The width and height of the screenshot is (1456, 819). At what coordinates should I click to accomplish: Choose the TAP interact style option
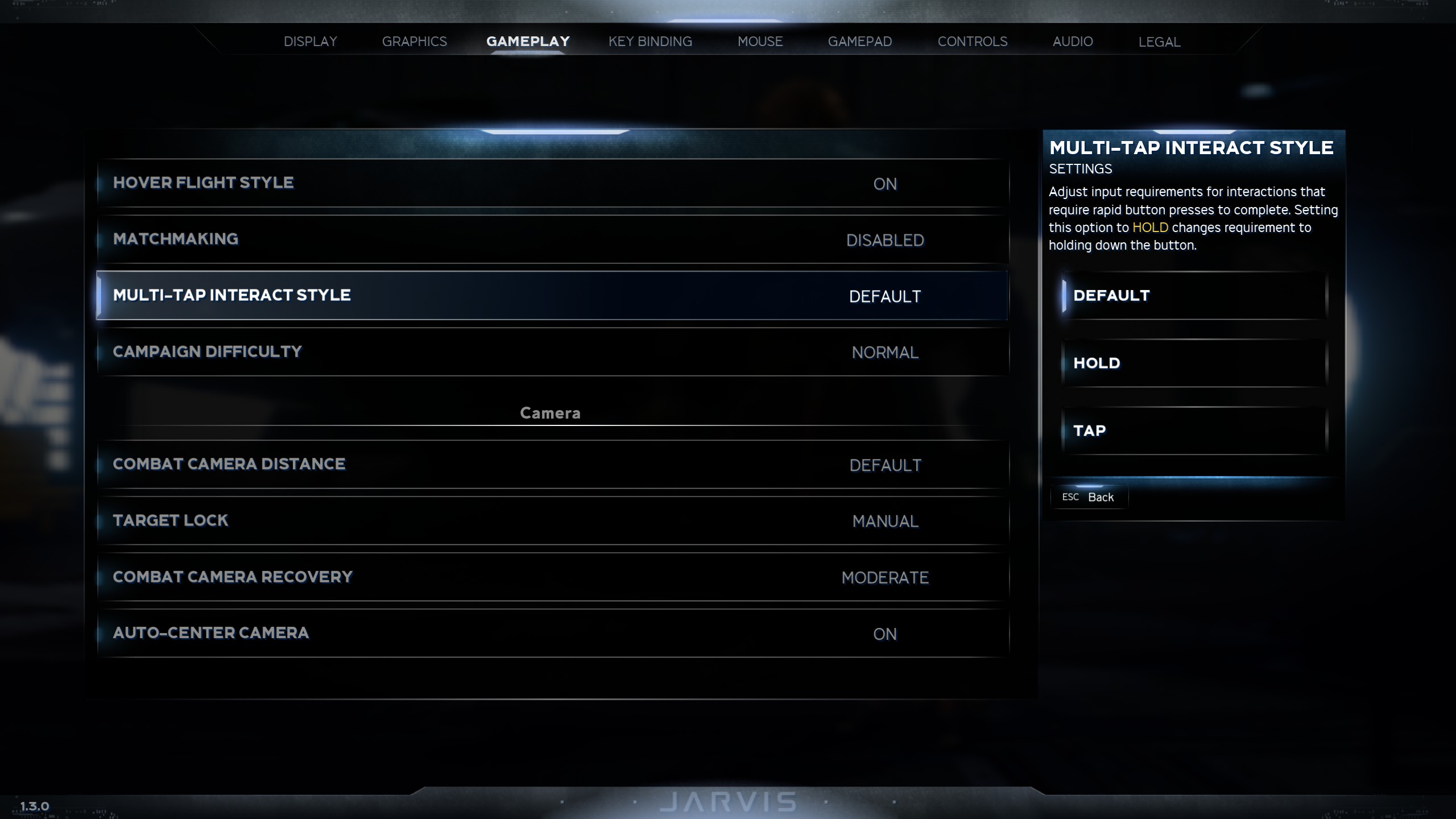pyautogui.click(x=1194, y=431)
